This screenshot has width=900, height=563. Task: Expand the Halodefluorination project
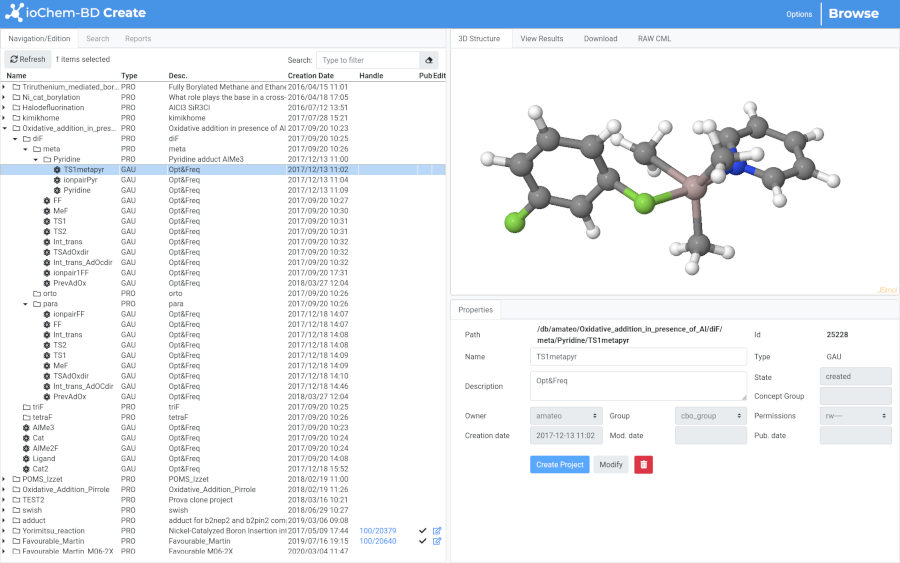4,108
